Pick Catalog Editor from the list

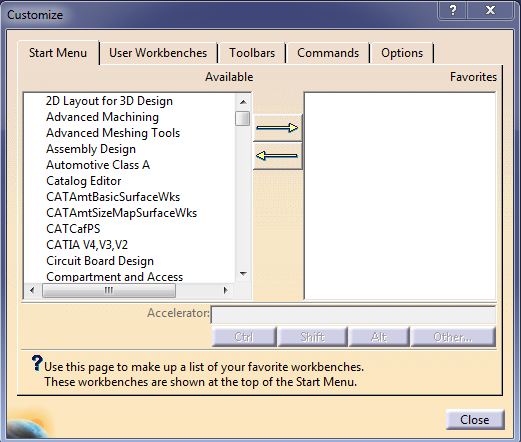click(x=83, y=181)
